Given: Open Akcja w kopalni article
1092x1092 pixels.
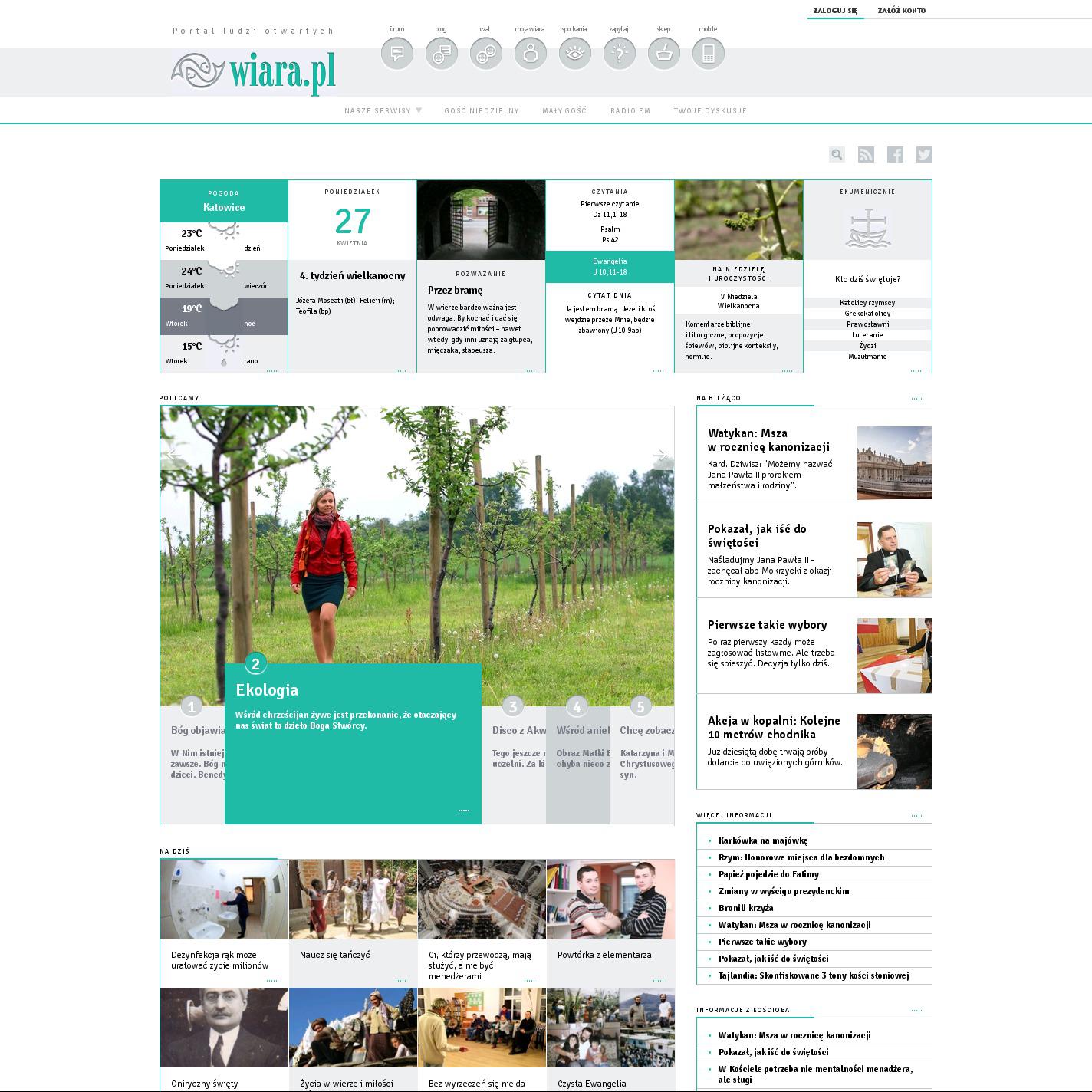Looking at the screenshot, I should click(x=774, y=728).
